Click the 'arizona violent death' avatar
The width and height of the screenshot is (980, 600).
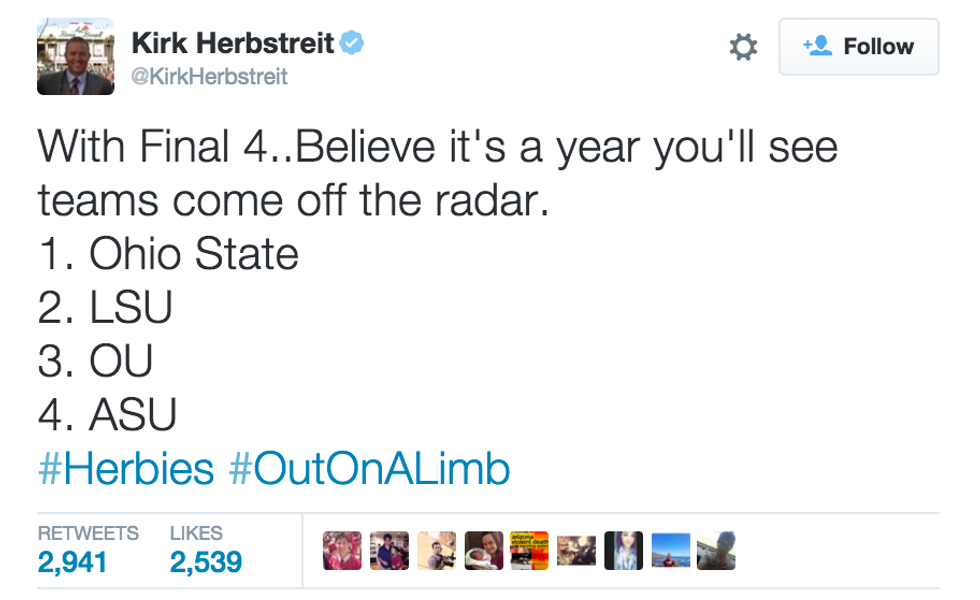pos(530,550)
